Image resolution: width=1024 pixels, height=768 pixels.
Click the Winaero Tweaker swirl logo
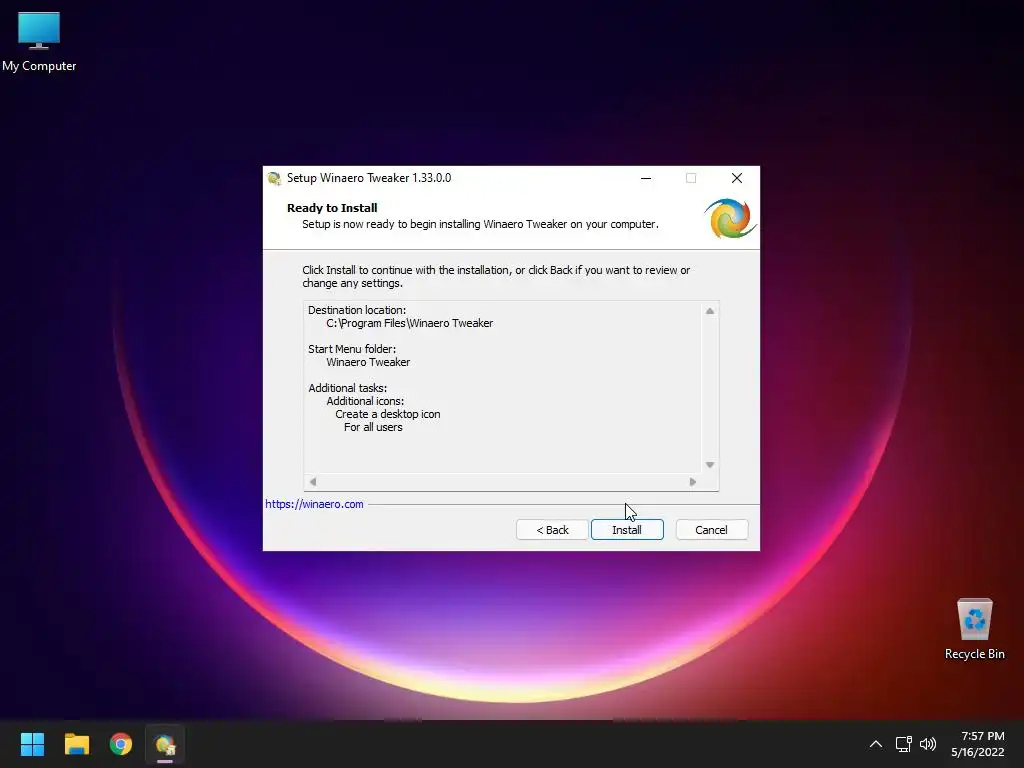click(x=729, y=219)
